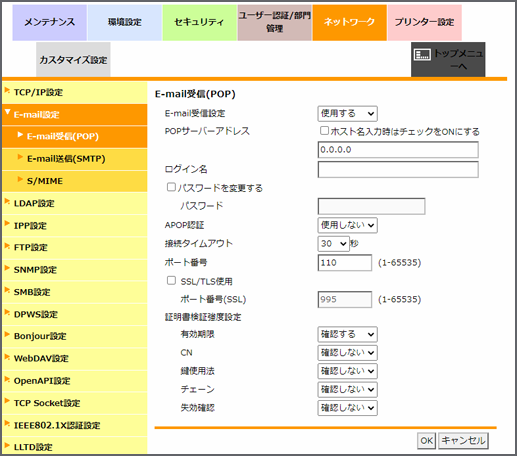Open the セキュリティ tab
517x456 pixels.
coord(199,22)
